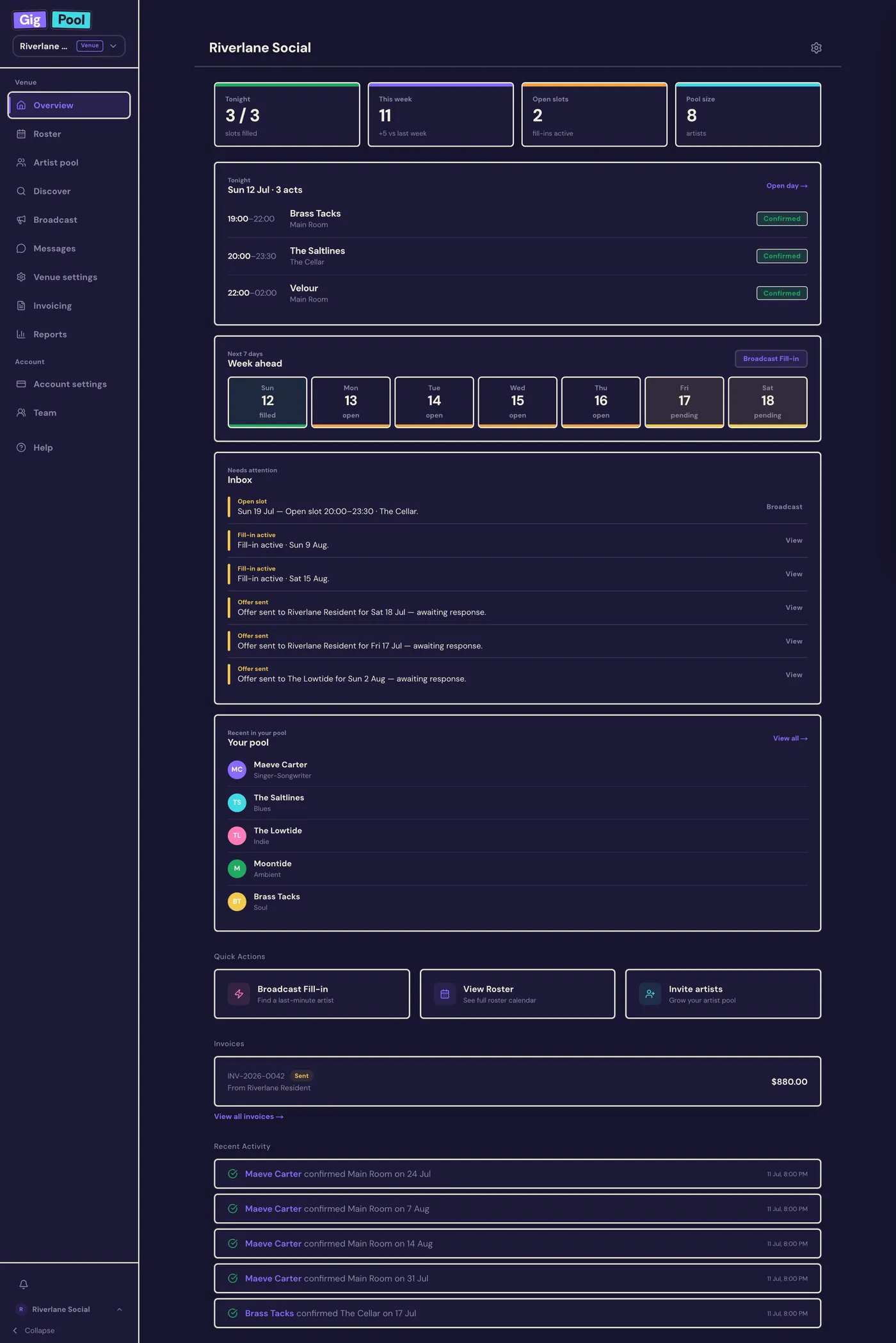Image resolution: width=896 pixels, height=1343 pixels.
Task: Click the Reports bar chart icon
Action: click(x=21, y=334)
